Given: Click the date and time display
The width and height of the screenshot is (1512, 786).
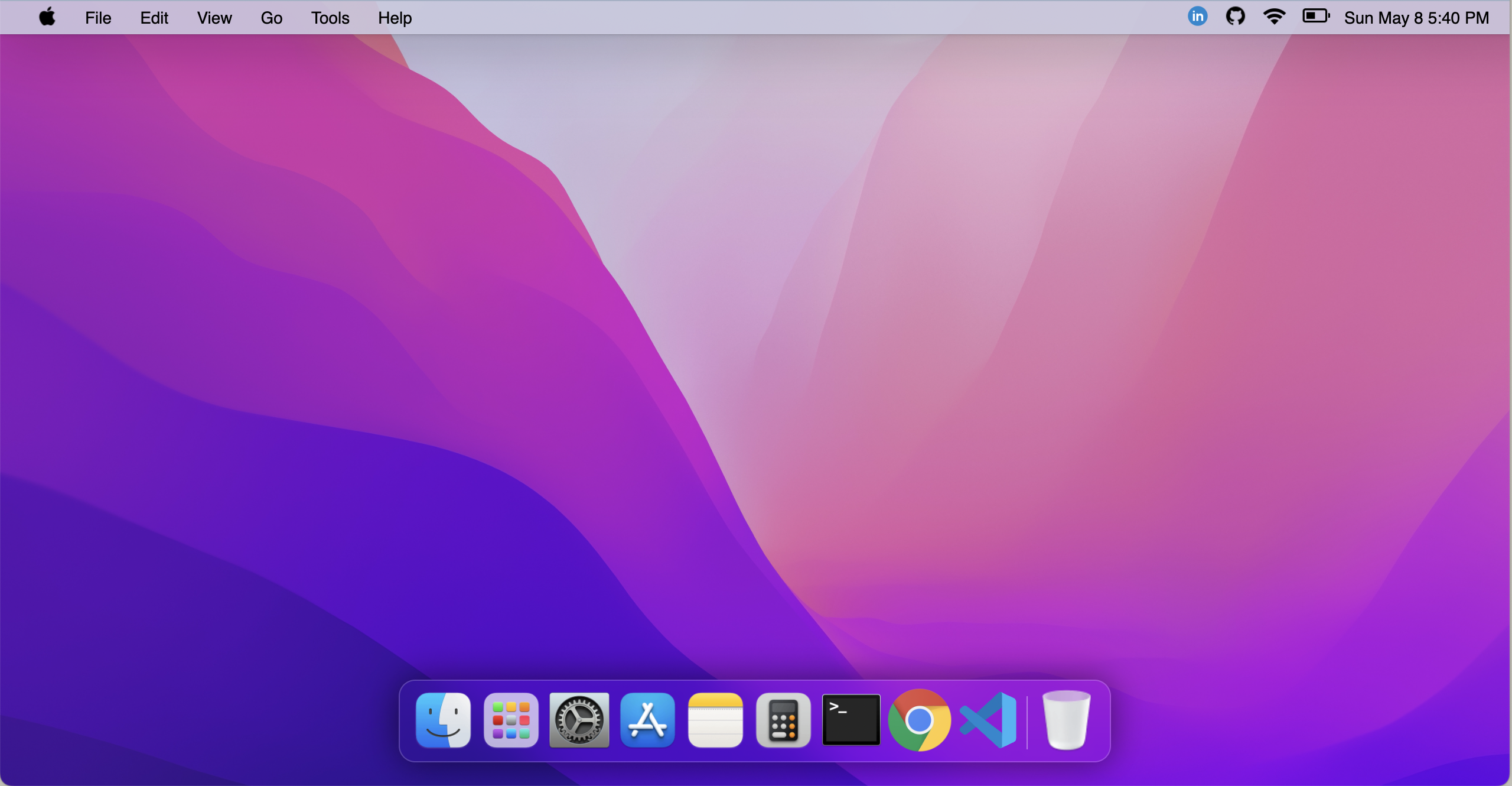Looking at the screenshot, I should pos(1416,18).
